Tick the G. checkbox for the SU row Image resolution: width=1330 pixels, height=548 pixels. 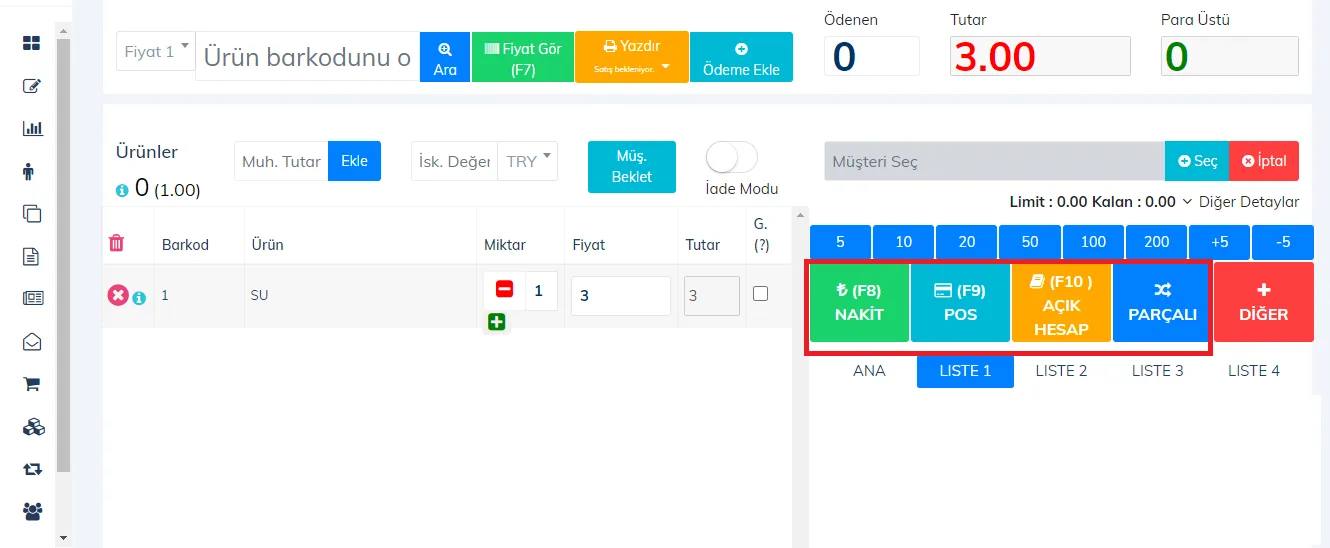point(761,293)
